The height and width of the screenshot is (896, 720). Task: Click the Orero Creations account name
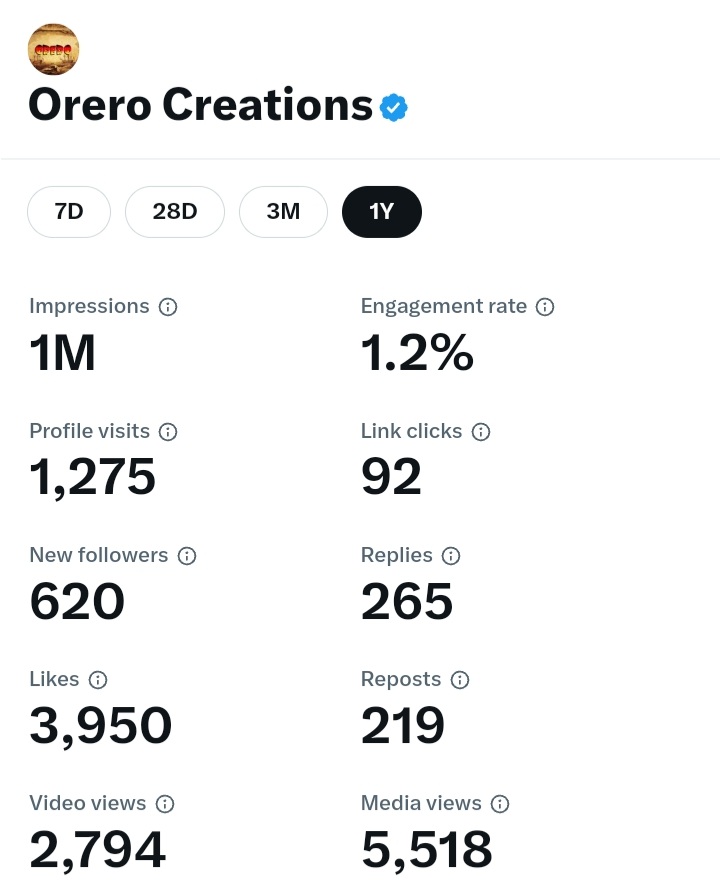tap(201, 105)
